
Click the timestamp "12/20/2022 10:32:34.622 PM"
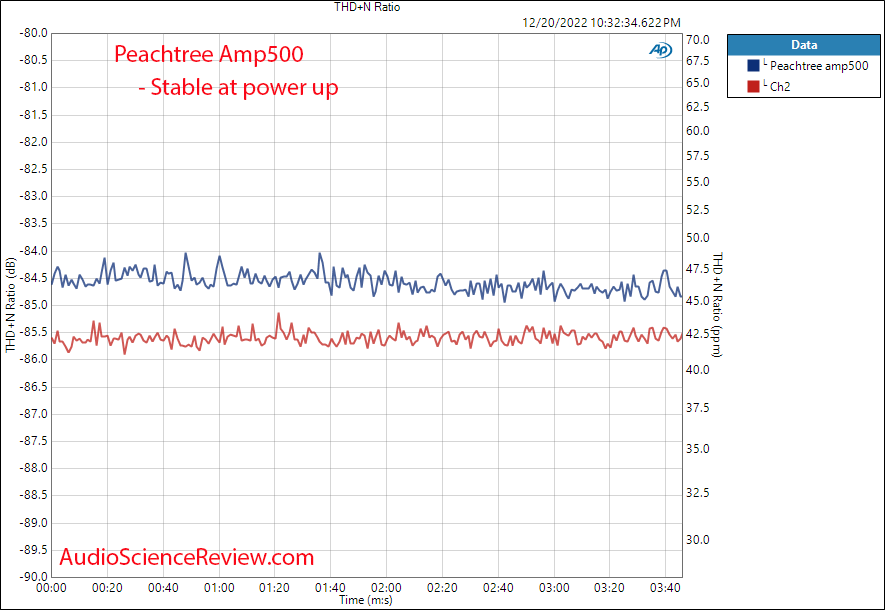click(601, 23)
